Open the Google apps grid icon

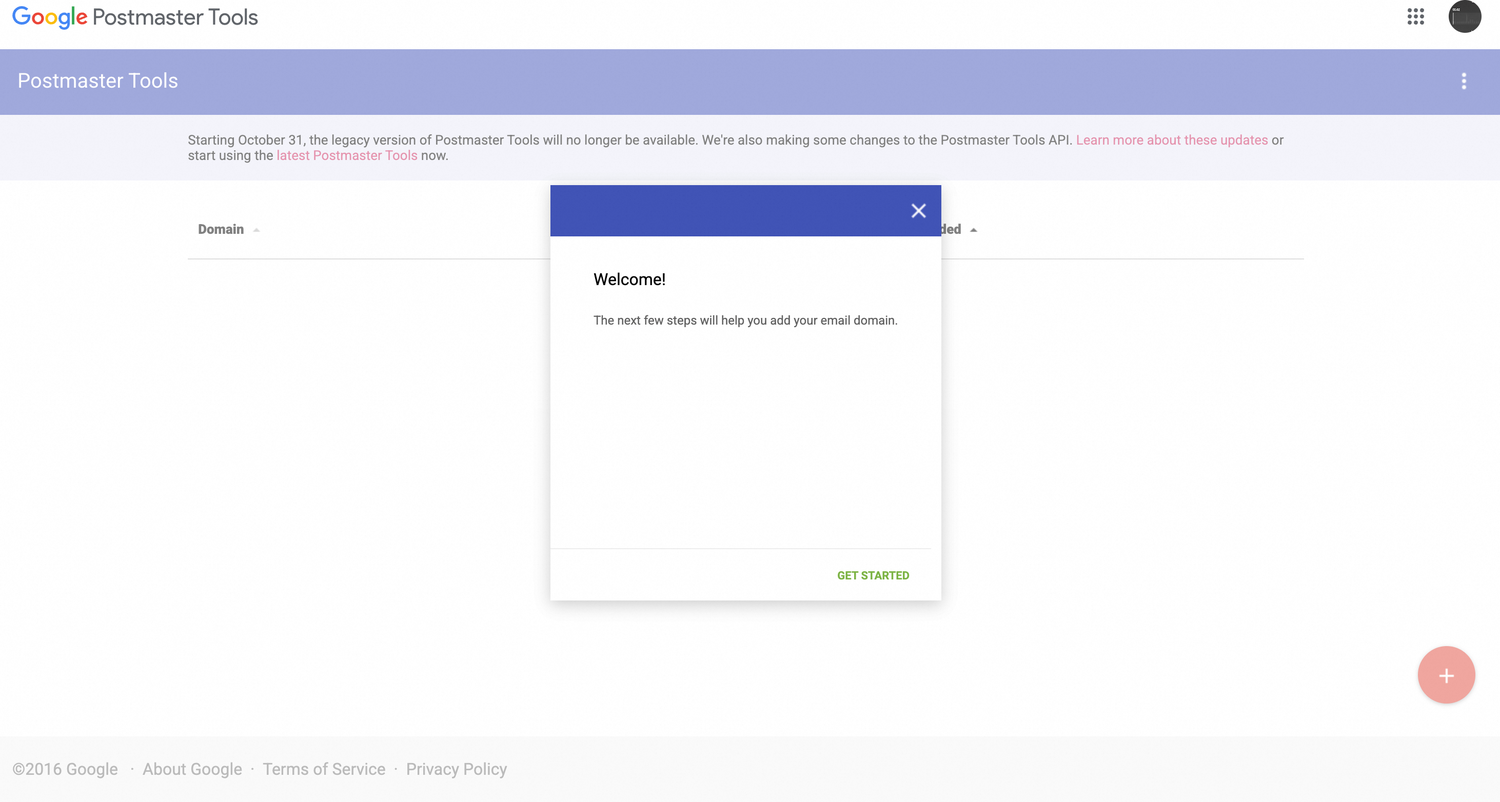pos(1415,16)
